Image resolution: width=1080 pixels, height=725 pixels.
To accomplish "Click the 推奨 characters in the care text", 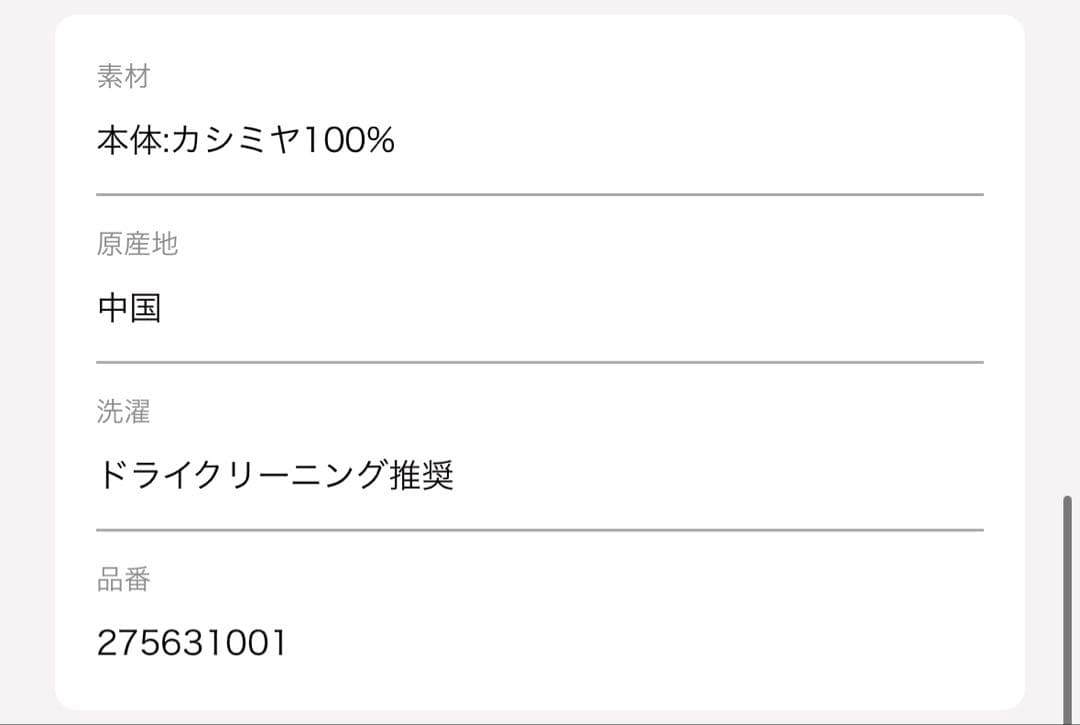I will (420, 475).
